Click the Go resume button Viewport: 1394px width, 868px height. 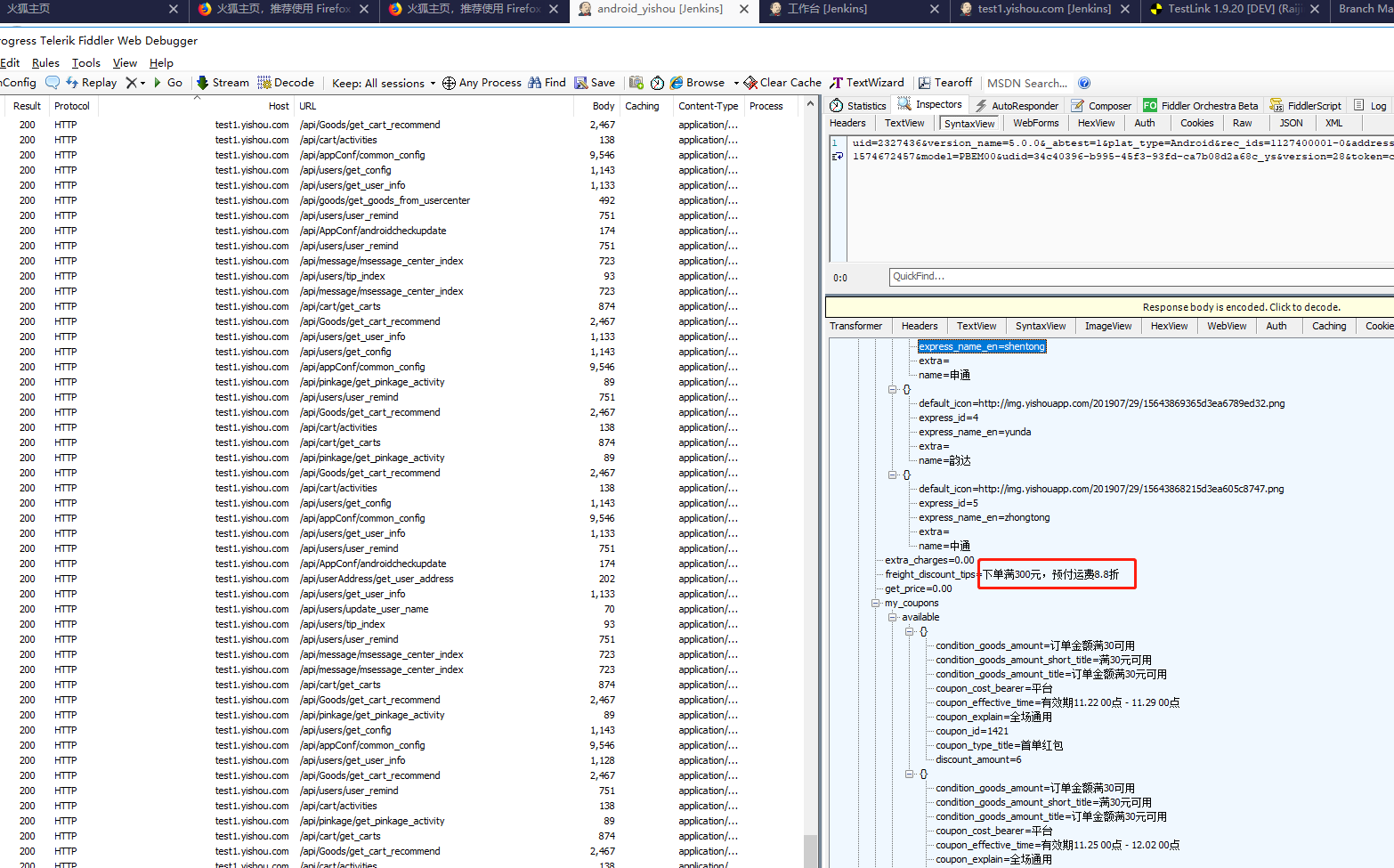click(x=167, y=82)
